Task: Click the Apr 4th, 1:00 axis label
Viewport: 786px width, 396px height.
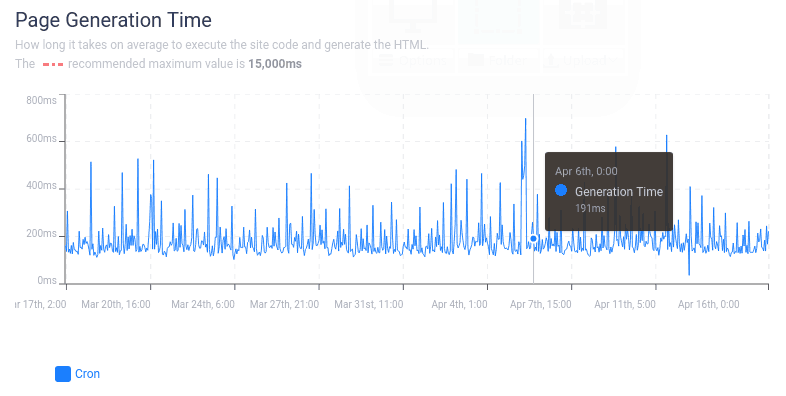Action: point(459,304)
